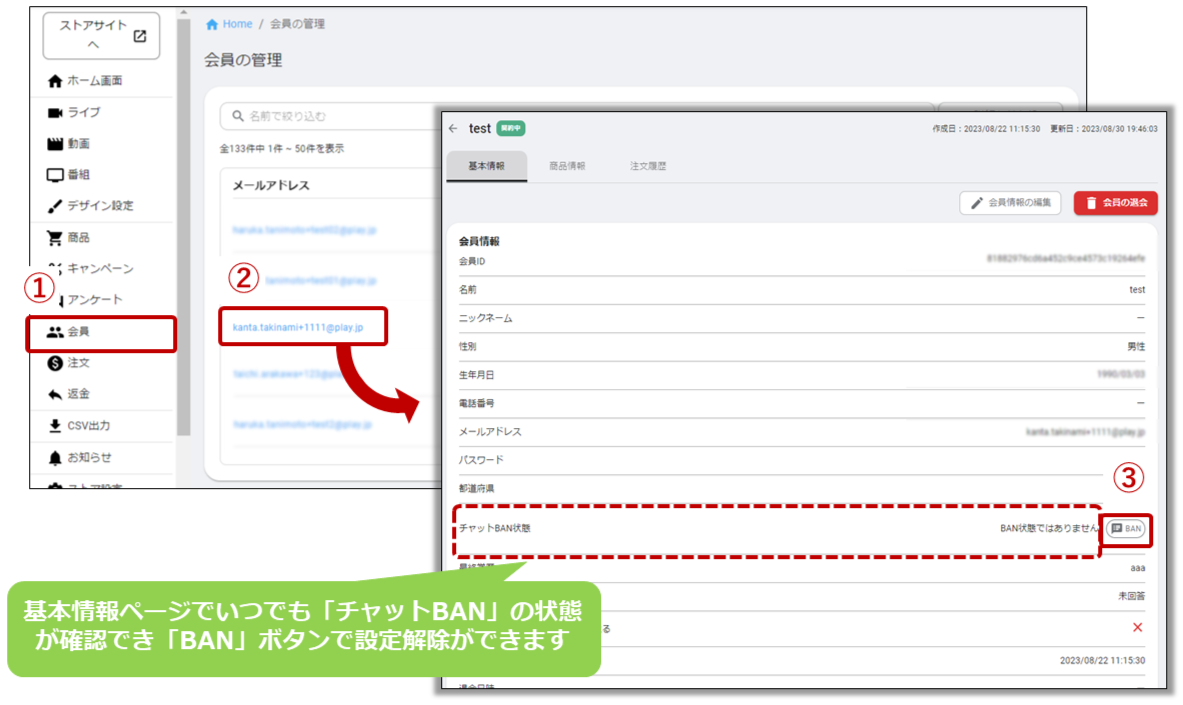
Task: Click the home icon next to ホーム画面
Action: 55,81
